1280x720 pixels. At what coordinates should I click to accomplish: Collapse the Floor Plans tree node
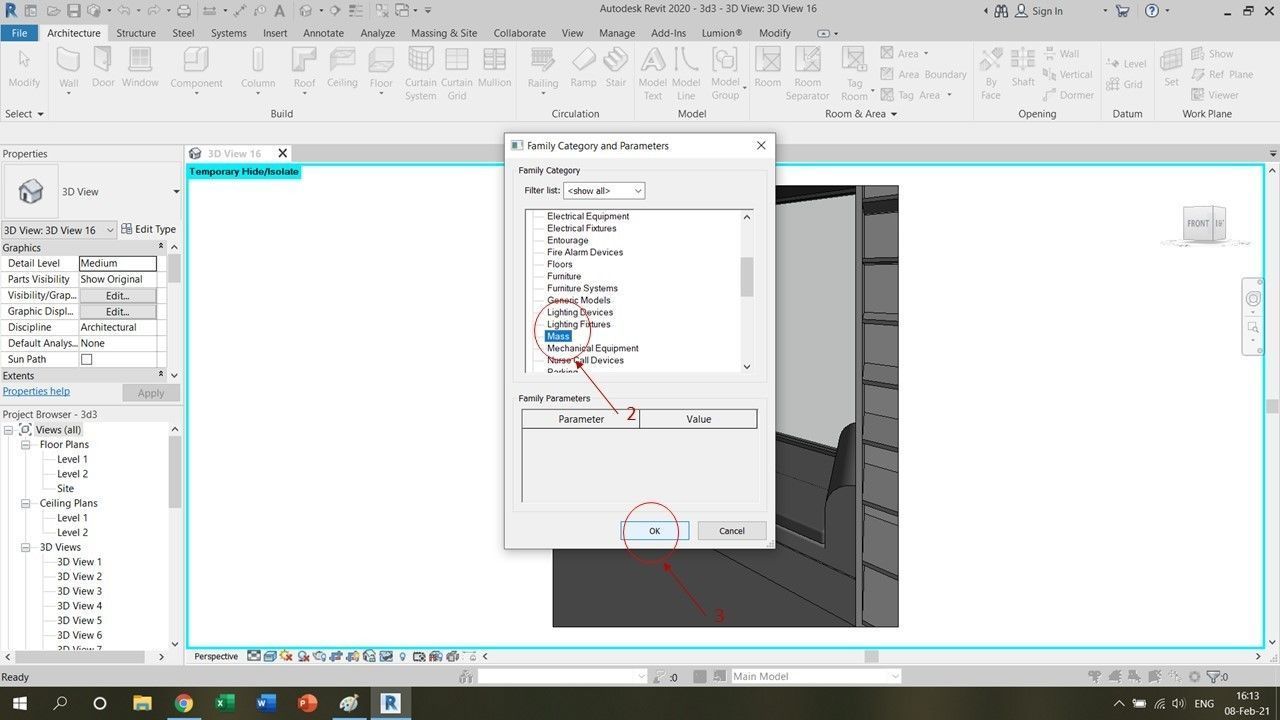point(26,445)
